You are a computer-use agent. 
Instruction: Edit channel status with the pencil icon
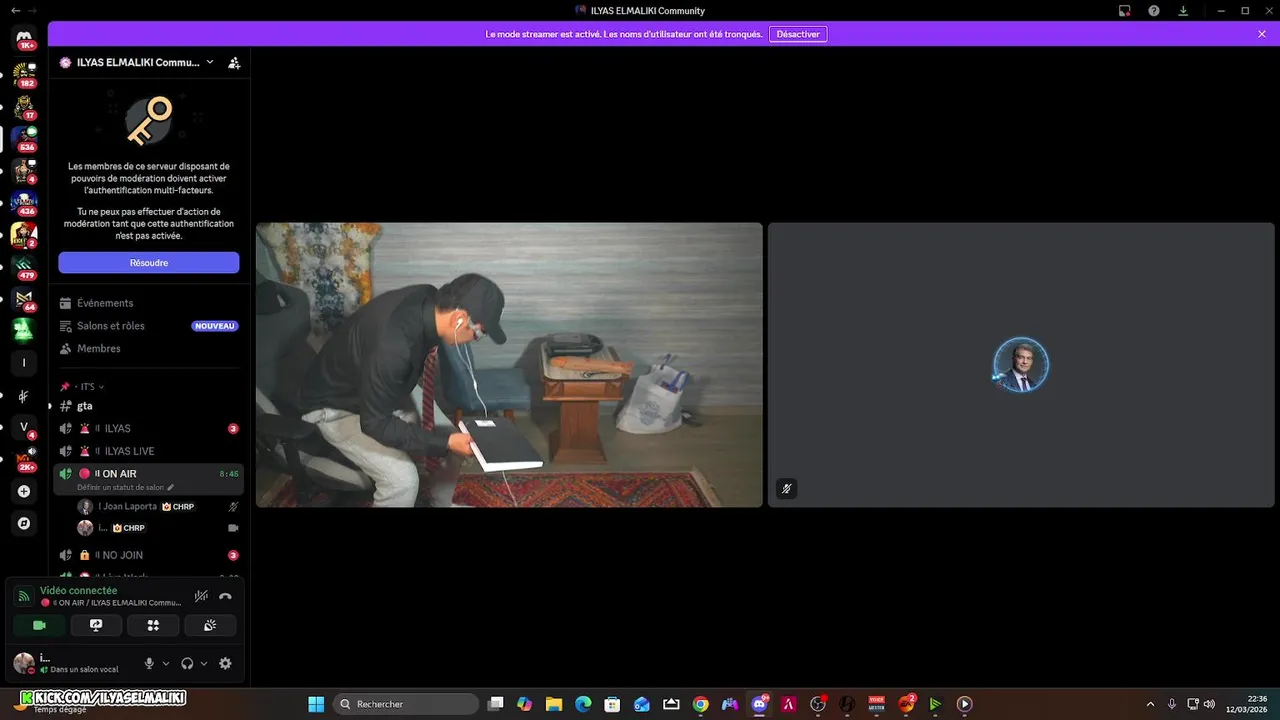click(170, 487)
